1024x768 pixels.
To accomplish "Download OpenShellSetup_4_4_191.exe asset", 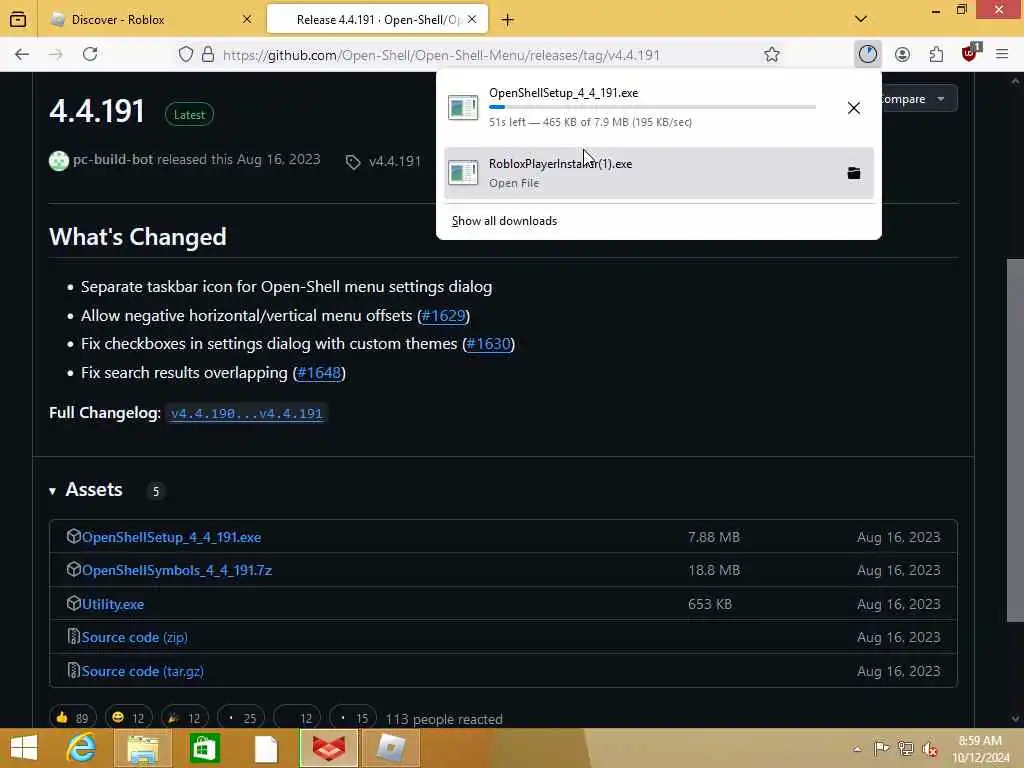I will click(x=171, y=537).
